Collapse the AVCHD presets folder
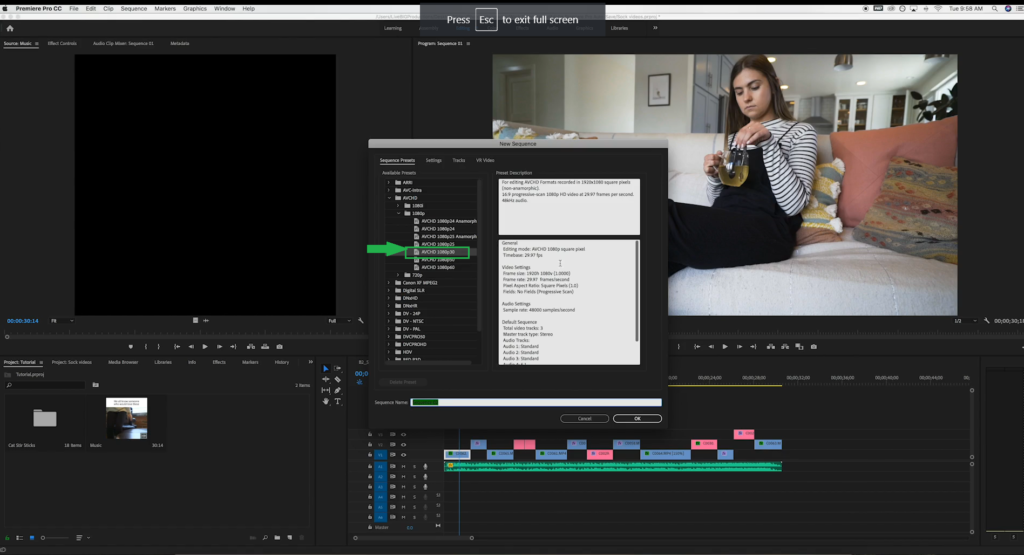 (389, 198)
